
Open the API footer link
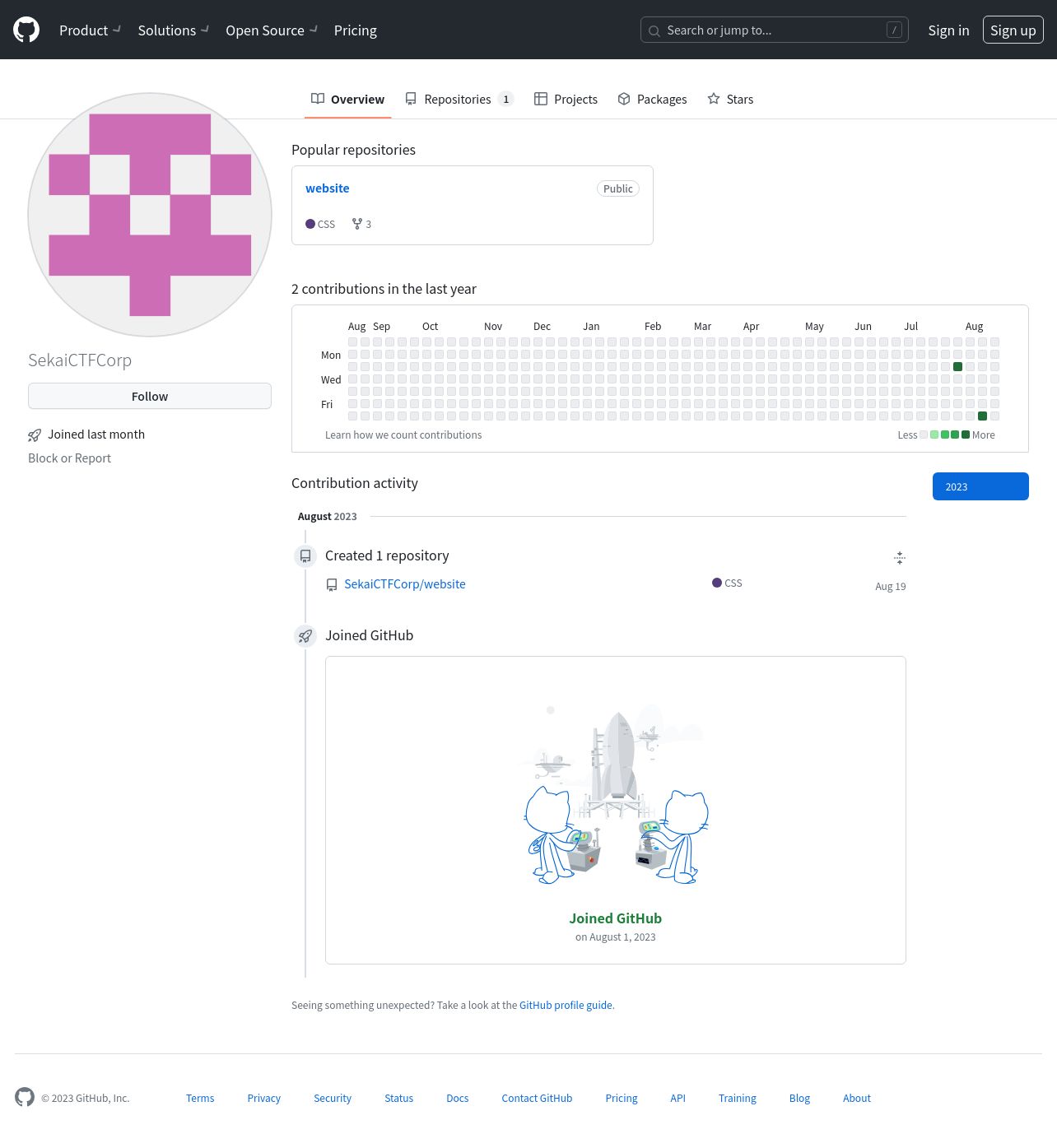(678, 1099)
